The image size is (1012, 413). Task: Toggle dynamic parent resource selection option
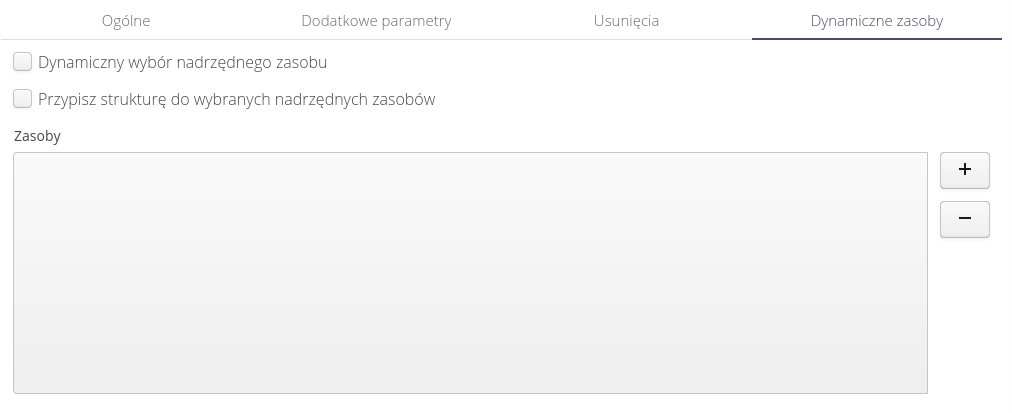click(22, 63)
